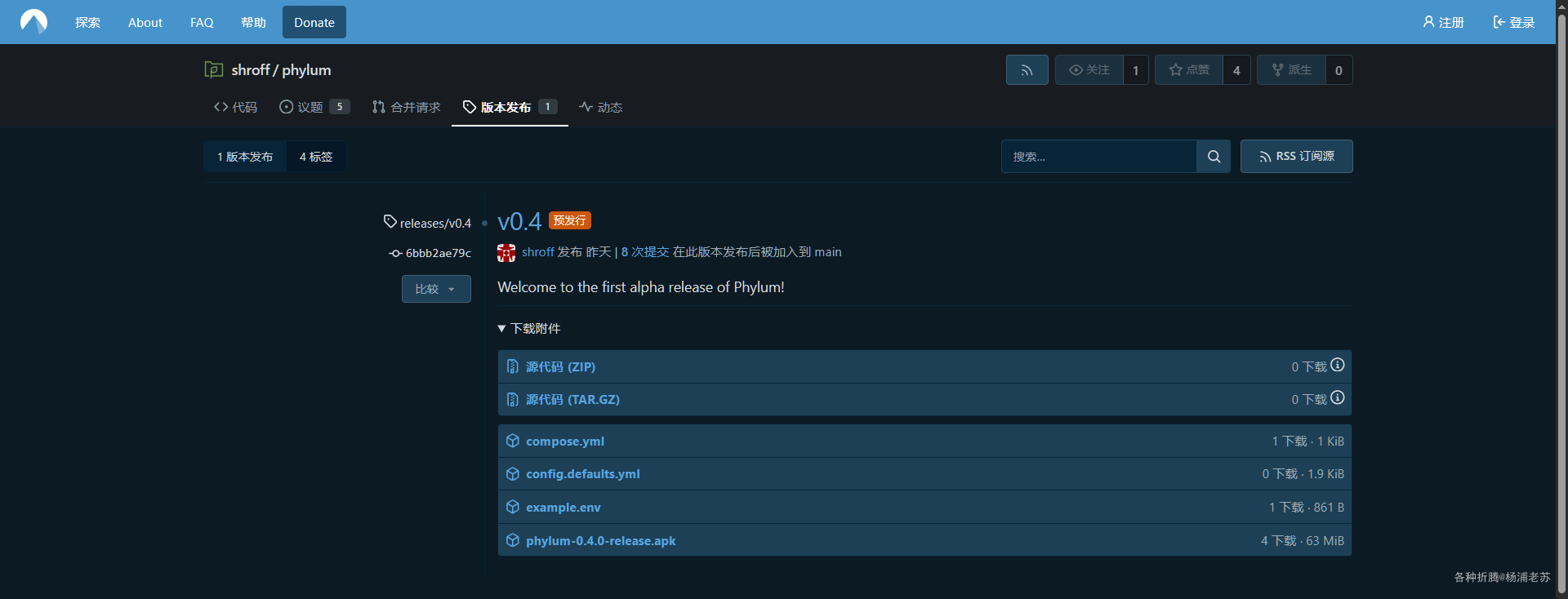The height and width of the screenshot is (599, 1568).
Task: Click RSS 订阅源 button
Action: coord(1297,157)
